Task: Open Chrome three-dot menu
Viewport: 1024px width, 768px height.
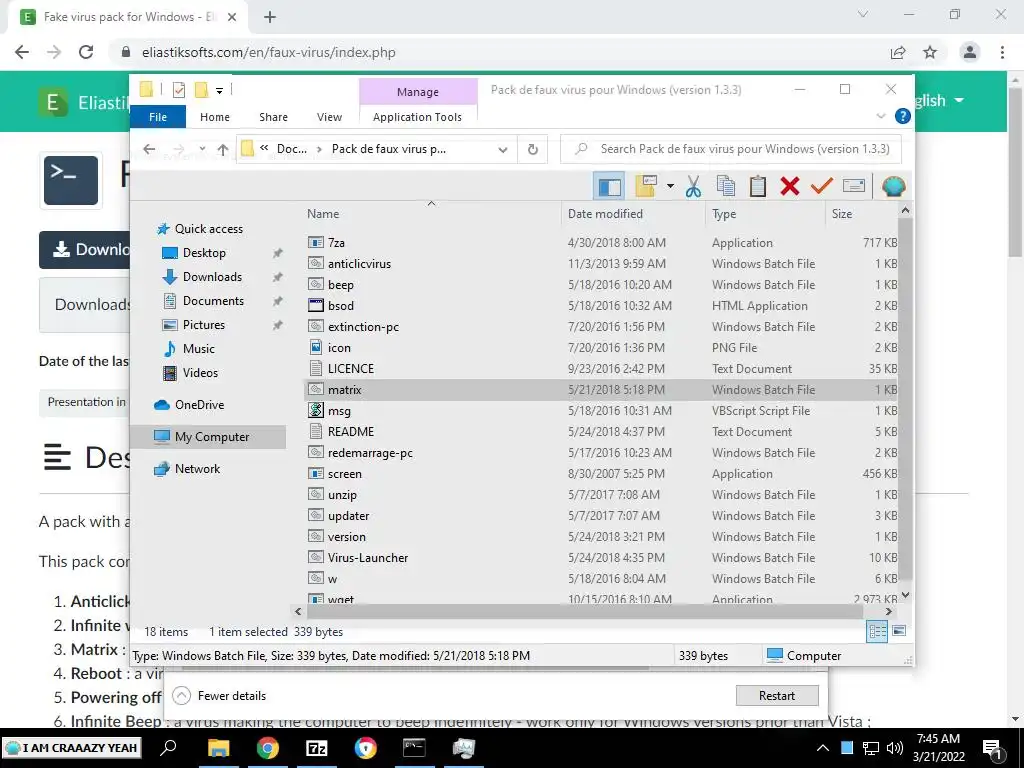Action: point(1002,52)
